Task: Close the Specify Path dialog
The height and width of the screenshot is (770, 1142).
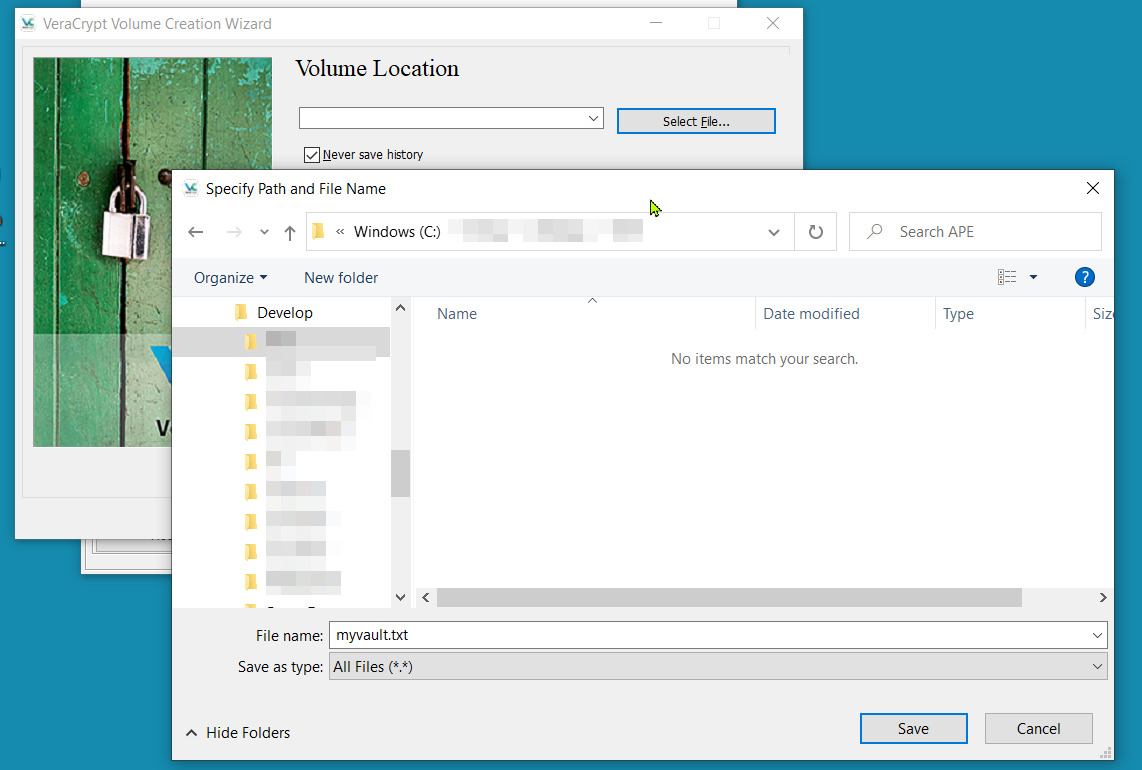Action: (1092, 189)
